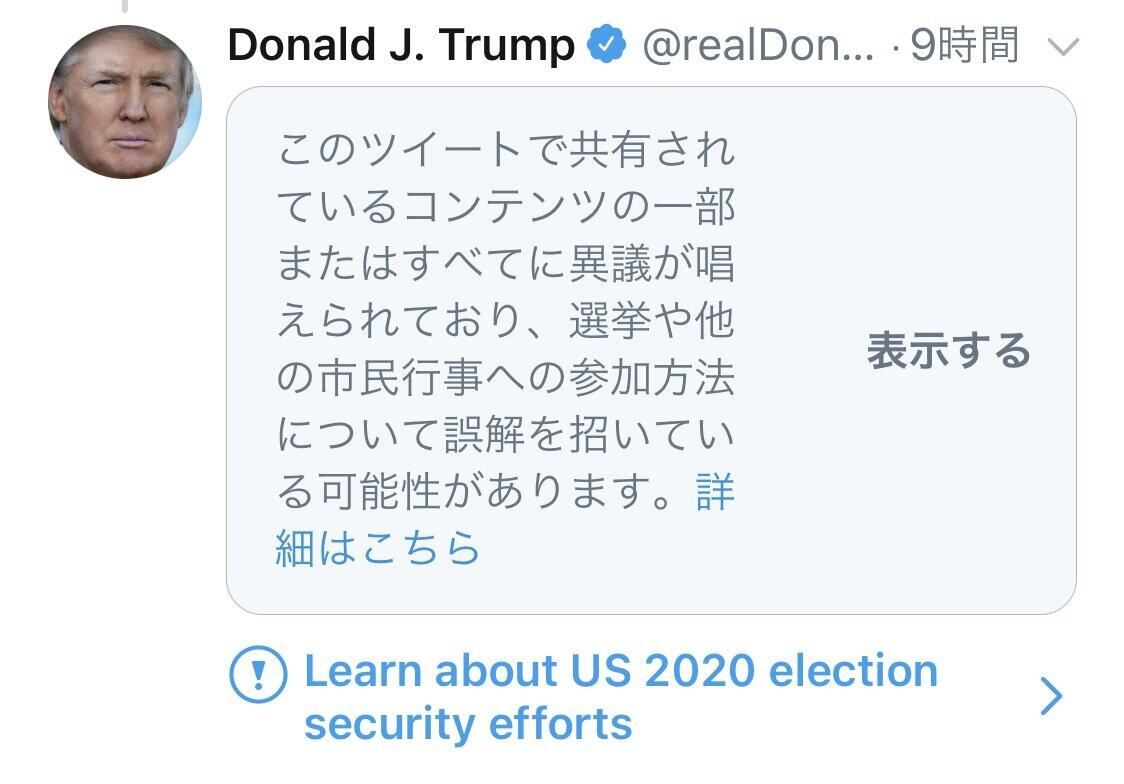The height and width of the screenshot is (784, 1124).
Task: Click the dot separator before 9時間
Action: click(895, 48)
